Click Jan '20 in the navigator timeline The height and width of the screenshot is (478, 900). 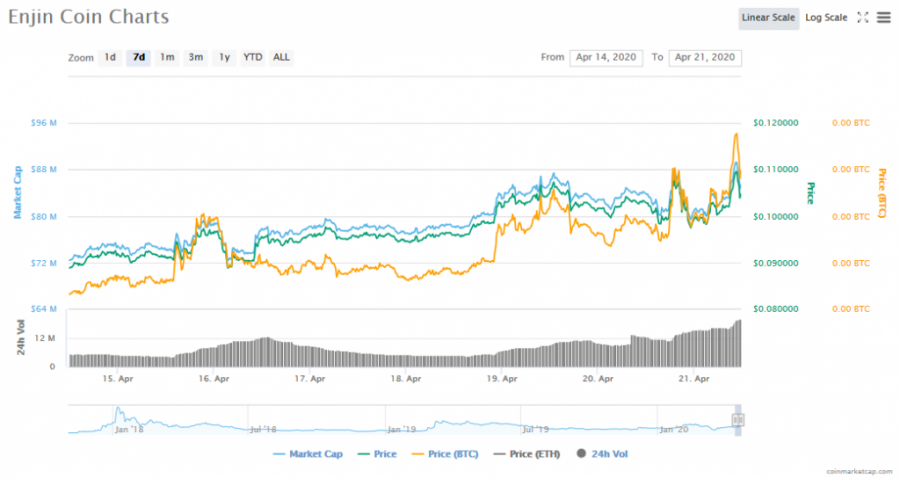[x=674, y=429]
